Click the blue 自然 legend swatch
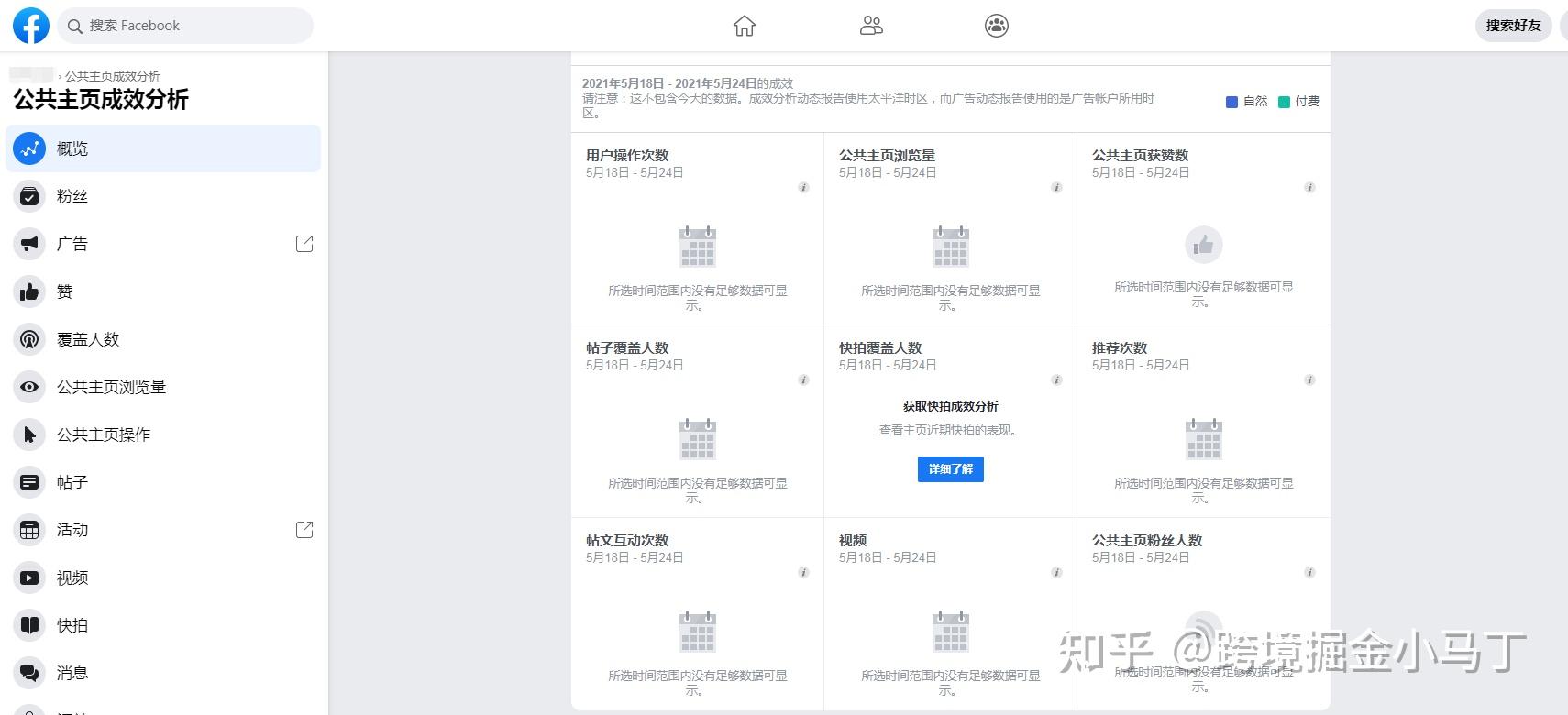 pos(1231,102)
